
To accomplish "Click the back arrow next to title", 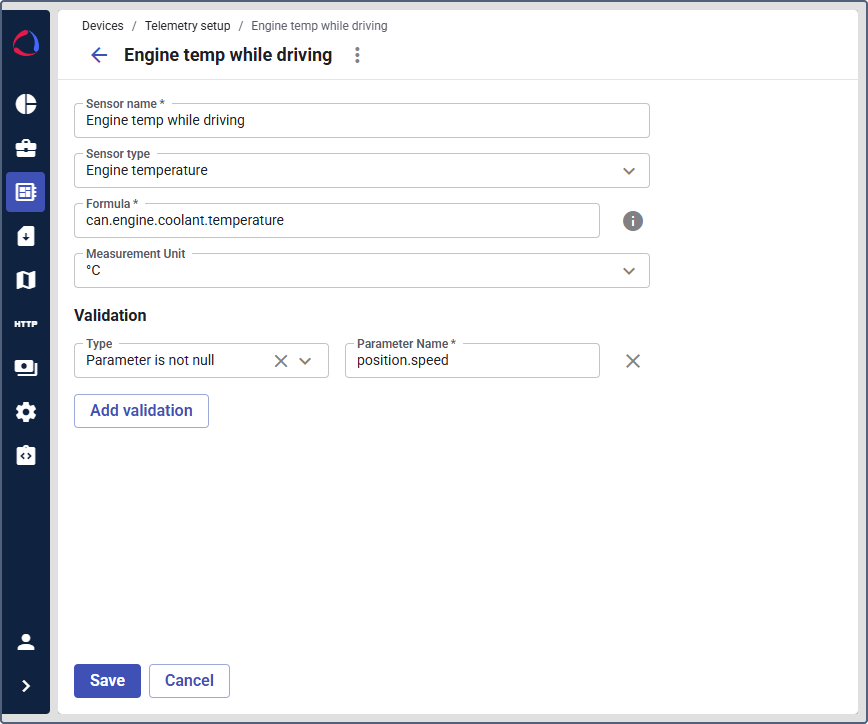I will (x=99, y=55).
